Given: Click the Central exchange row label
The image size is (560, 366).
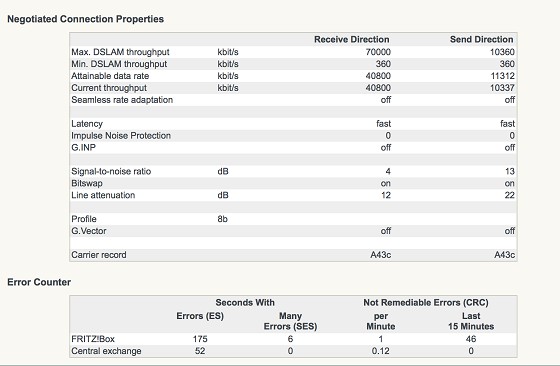Looking at the screenshot, I should click(x=106, y=351).
